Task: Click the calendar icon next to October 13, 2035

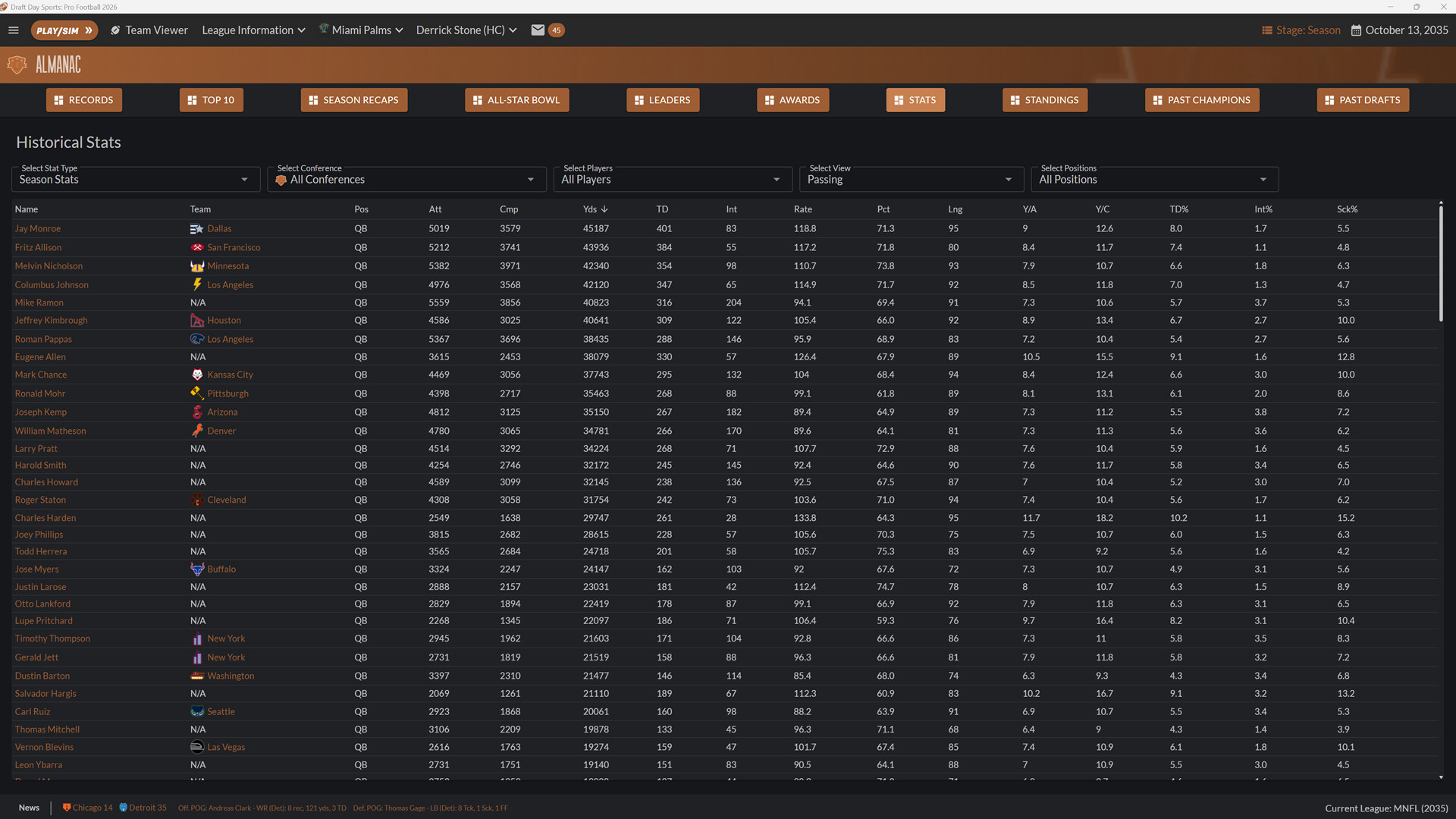Action: tap(1357, 30)
